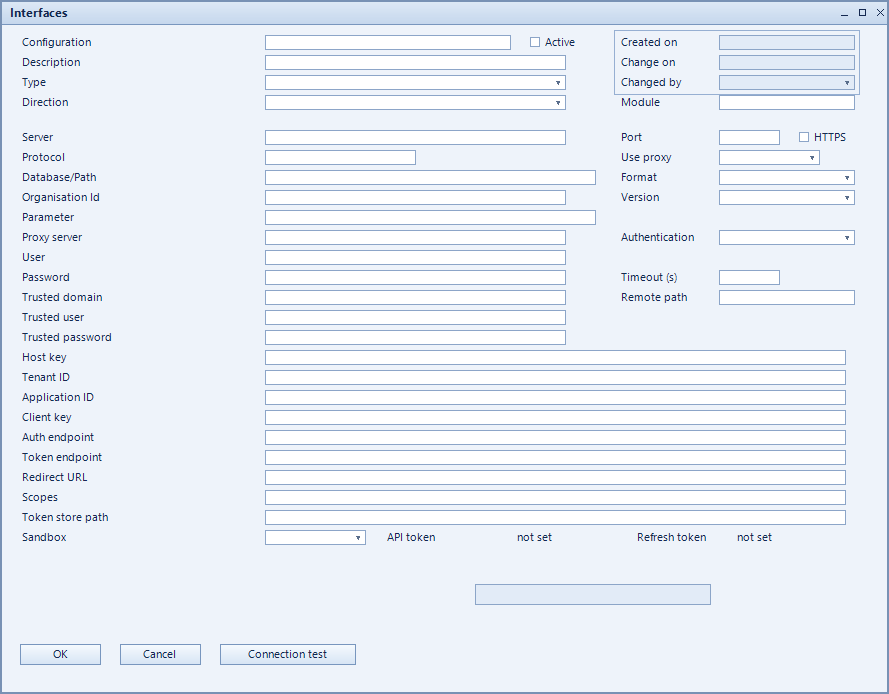Expand the Use proxy dropdown
This screenshot has height=694, width=889.
point(769,158)
